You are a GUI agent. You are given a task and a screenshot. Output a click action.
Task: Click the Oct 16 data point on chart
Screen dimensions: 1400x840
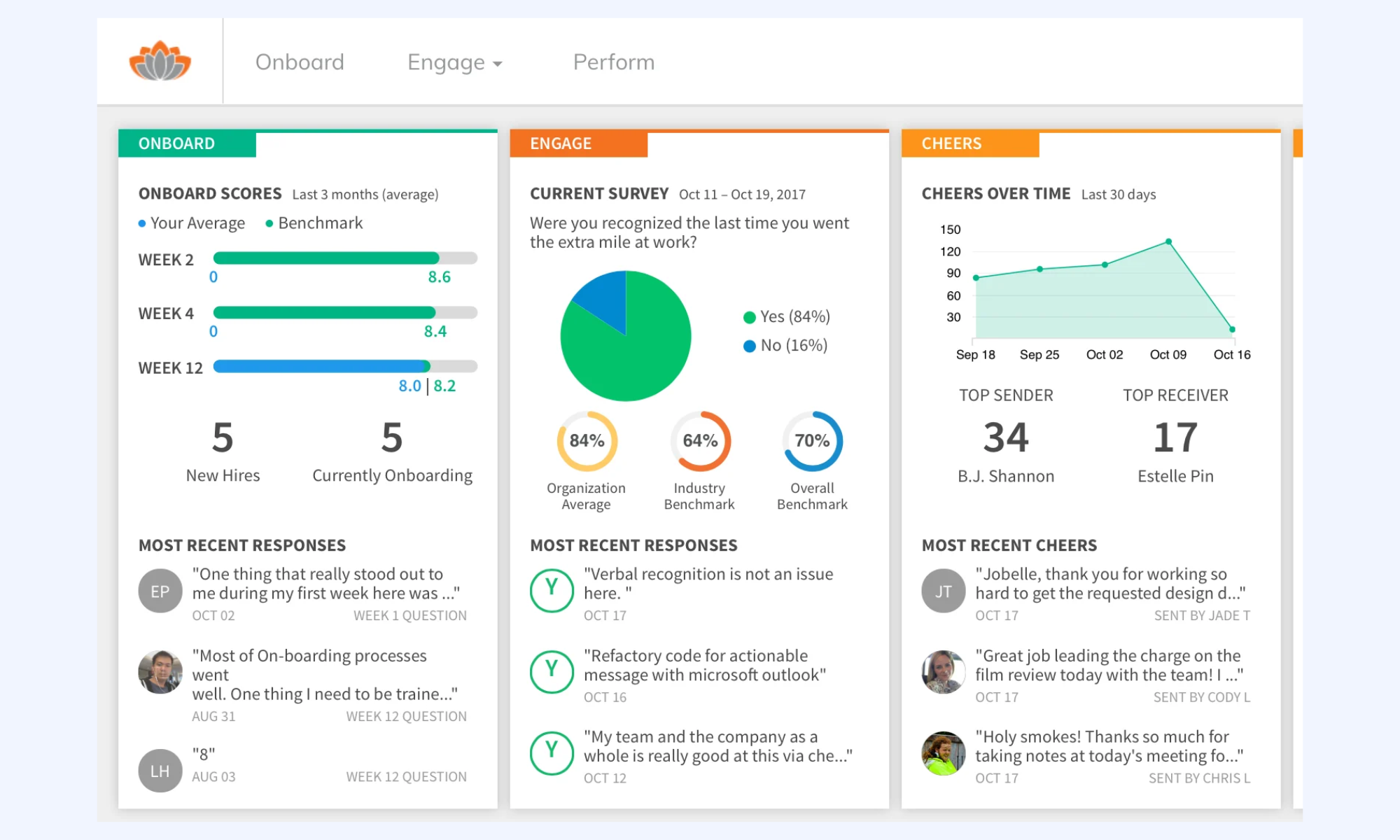click(x=1232, y=329)
